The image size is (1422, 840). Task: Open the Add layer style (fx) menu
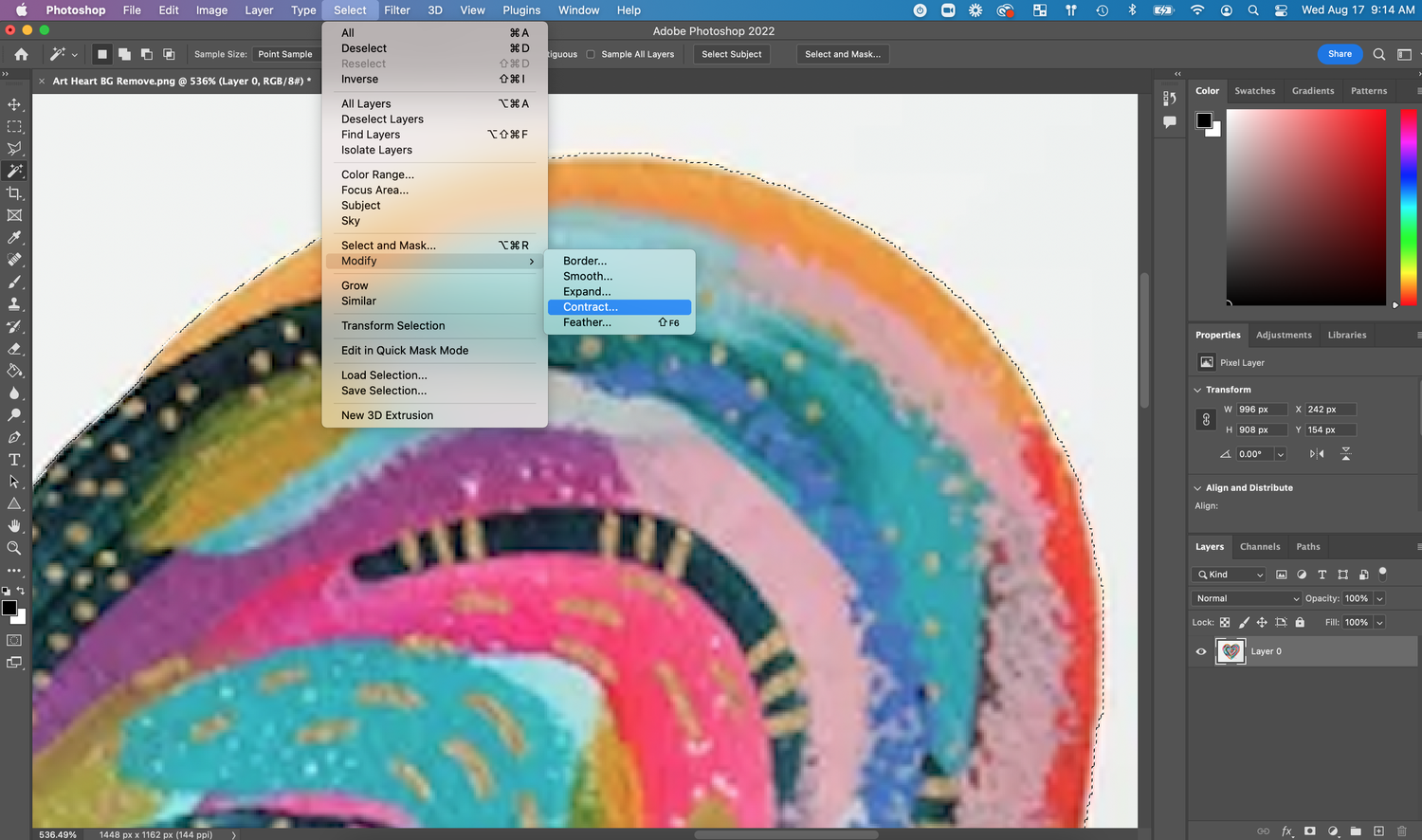[1287, 831]
